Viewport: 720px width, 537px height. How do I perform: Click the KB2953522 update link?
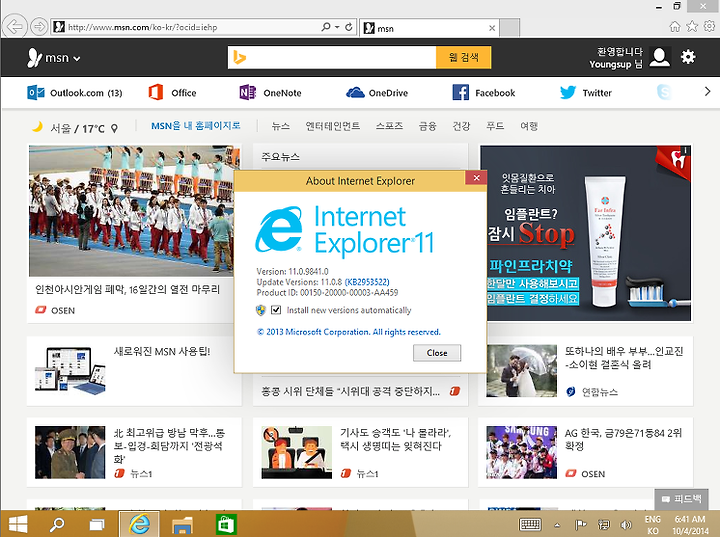coord(367,282)
